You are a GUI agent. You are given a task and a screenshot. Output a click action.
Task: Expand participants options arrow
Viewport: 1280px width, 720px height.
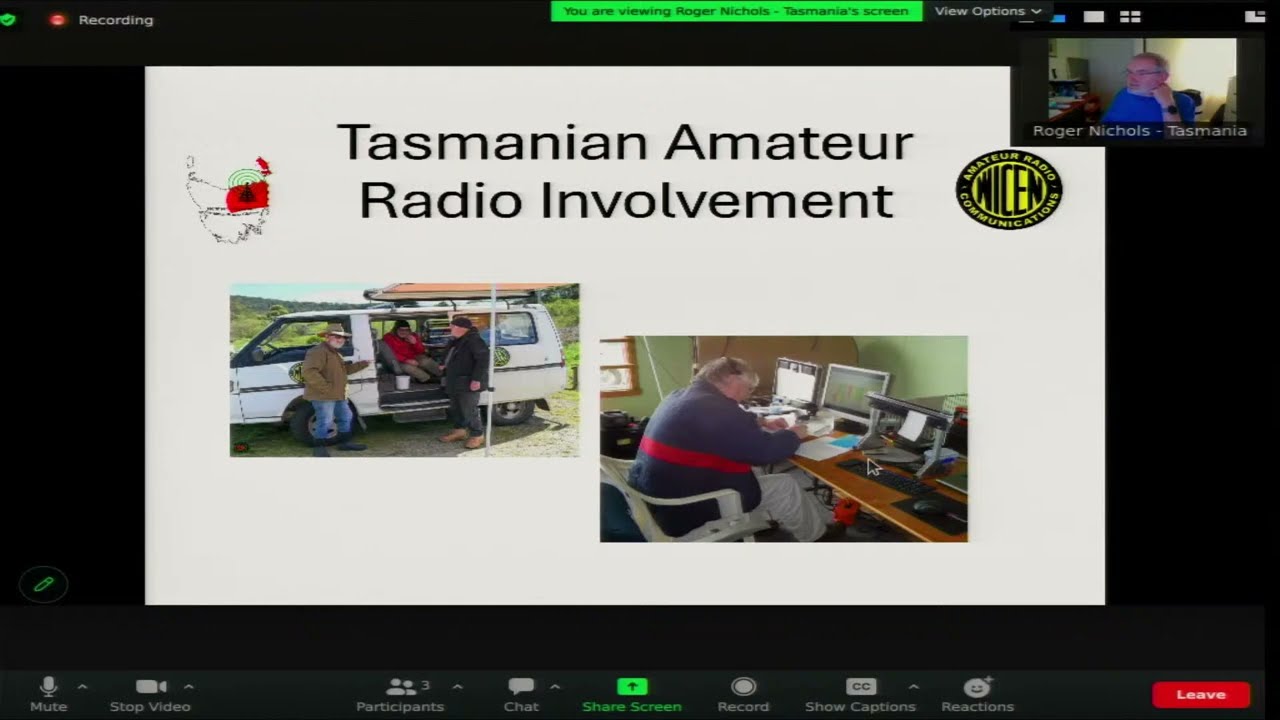pyautogui.click(x=457, y=687)
